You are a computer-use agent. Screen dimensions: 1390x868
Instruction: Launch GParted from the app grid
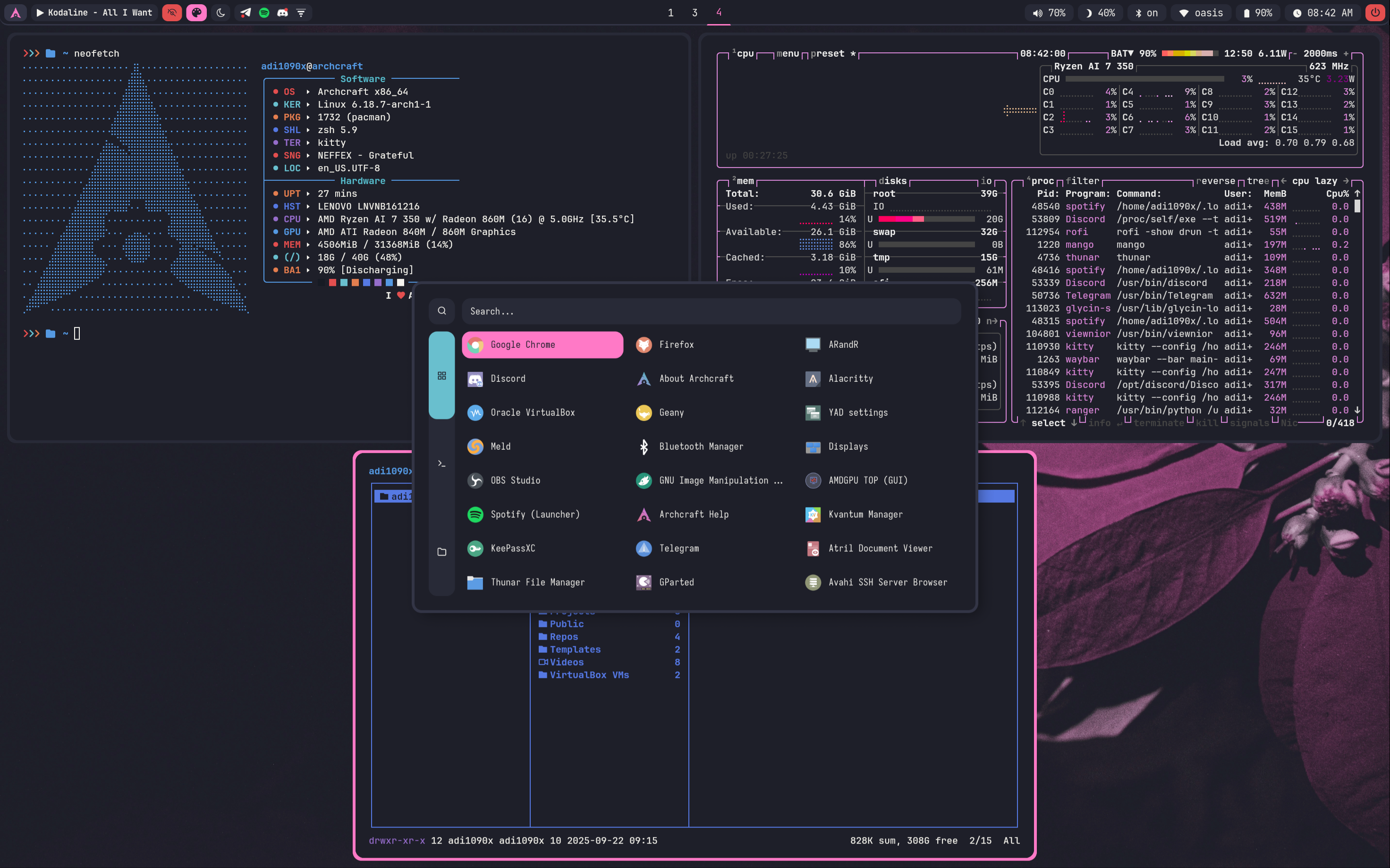[x=676, y=581]
